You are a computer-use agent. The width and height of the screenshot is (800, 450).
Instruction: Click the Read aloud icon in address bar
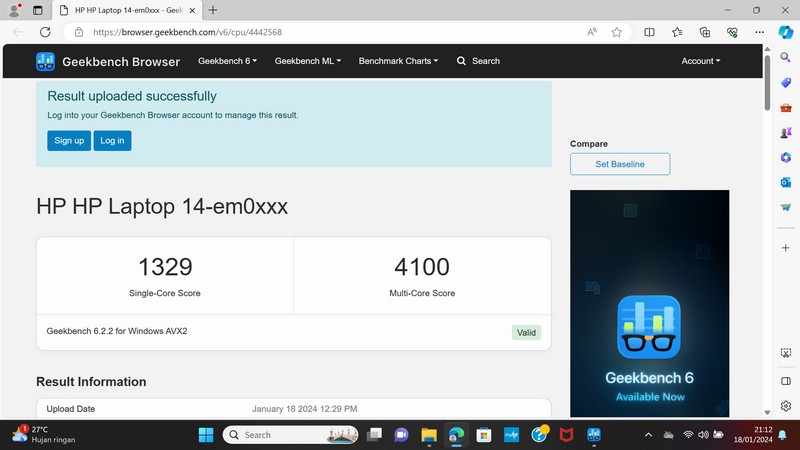pos(592,32)
